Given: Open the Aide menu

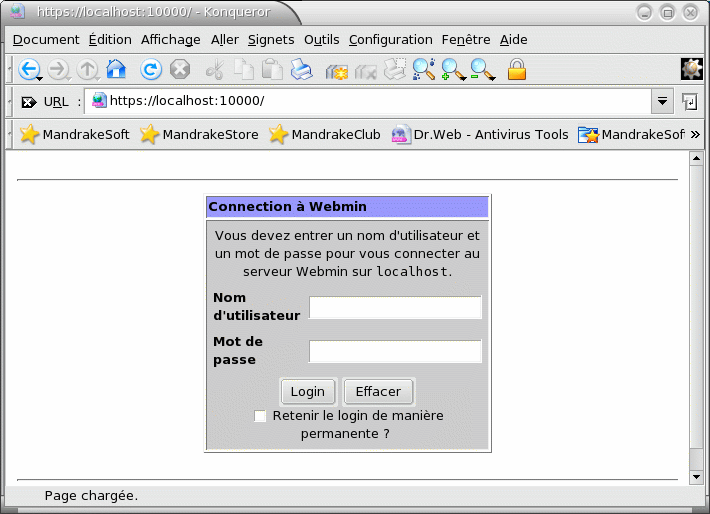Looking at the screenshot, I should coord(513,40).
